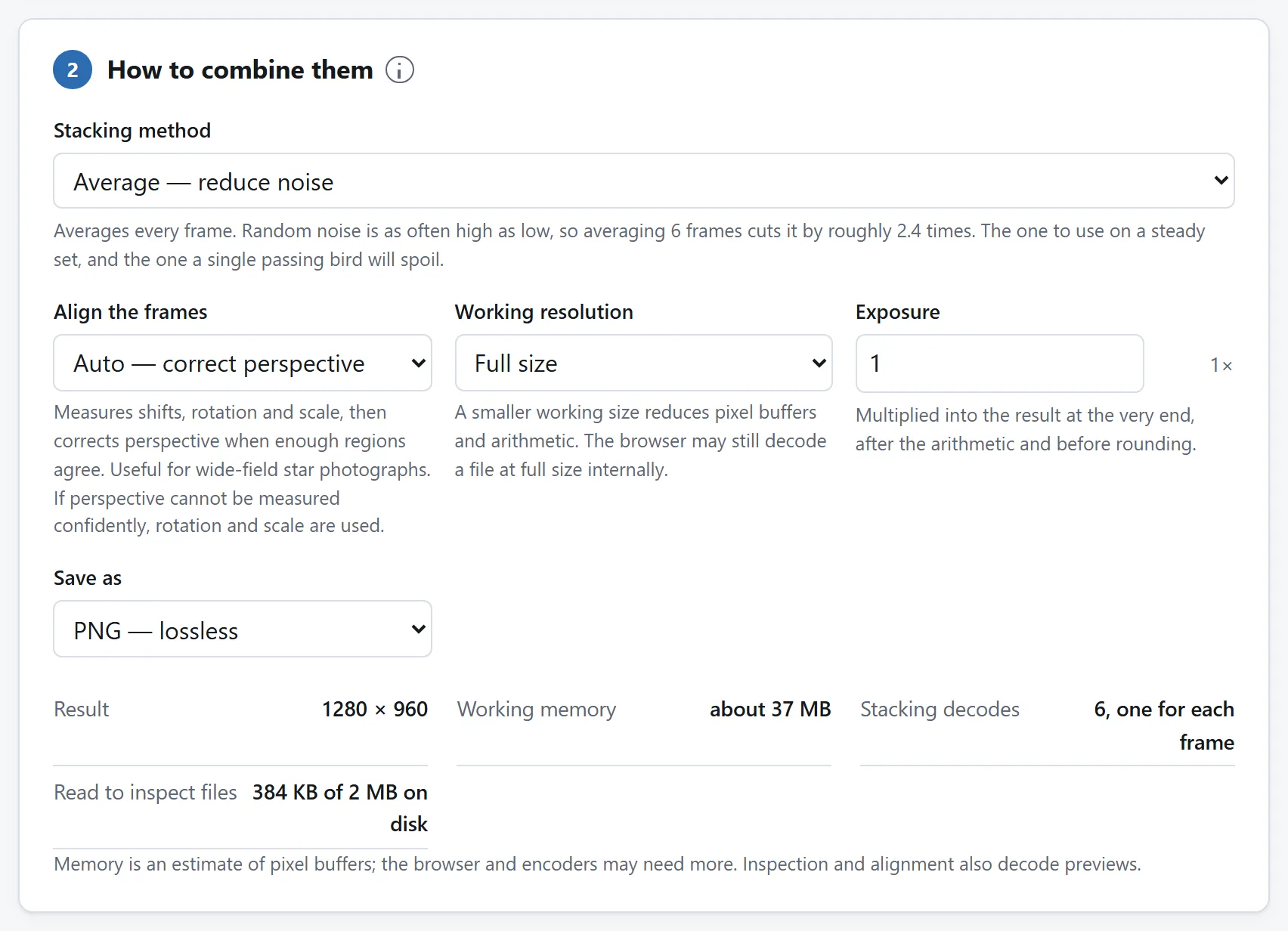The height and width of the screenshot is (931, 1288).
Task: Click the 'Stacking decodes' row label
Action: (940, 709)
